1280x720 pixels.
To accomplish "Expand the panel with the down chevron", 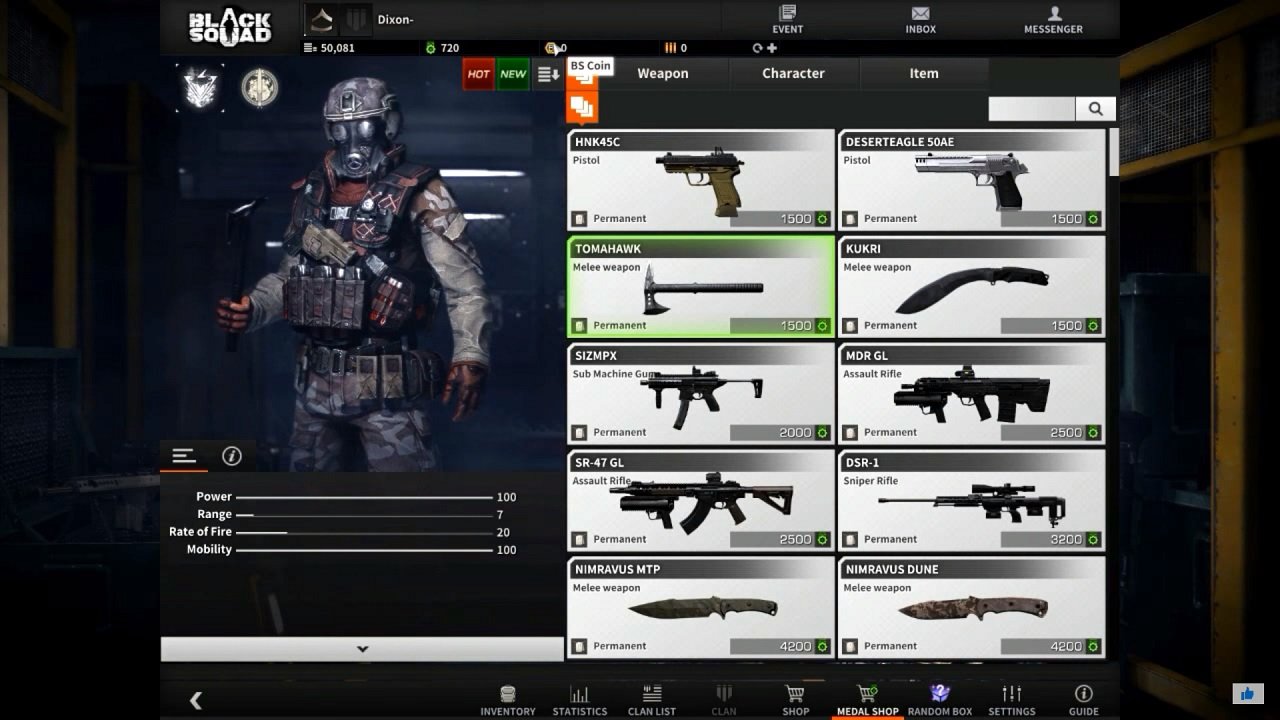I will pyautogui.click(x=362, y=649).
